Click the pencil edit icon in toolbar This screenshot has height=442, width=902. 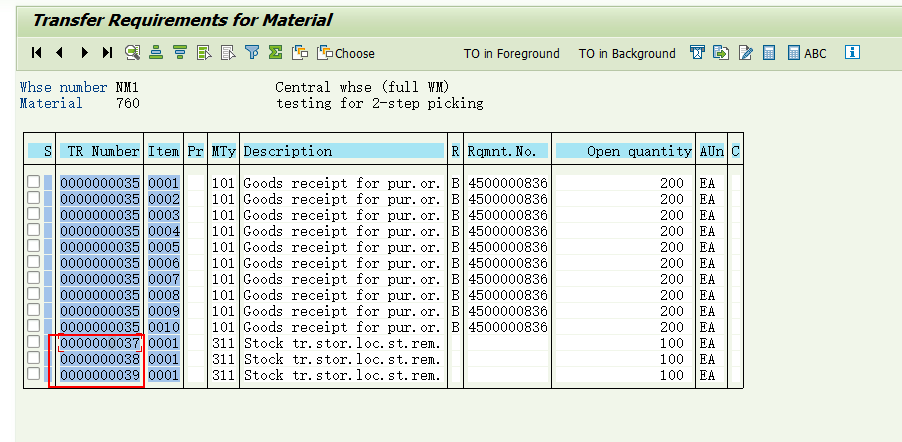coord(745,53)
